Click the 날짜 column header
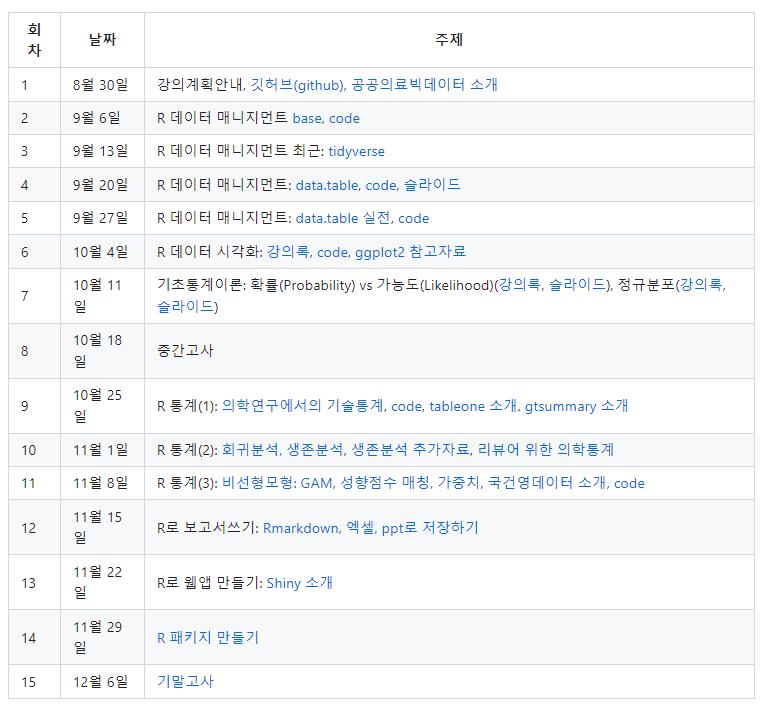The image size is (765, 709). click(102, 40)
